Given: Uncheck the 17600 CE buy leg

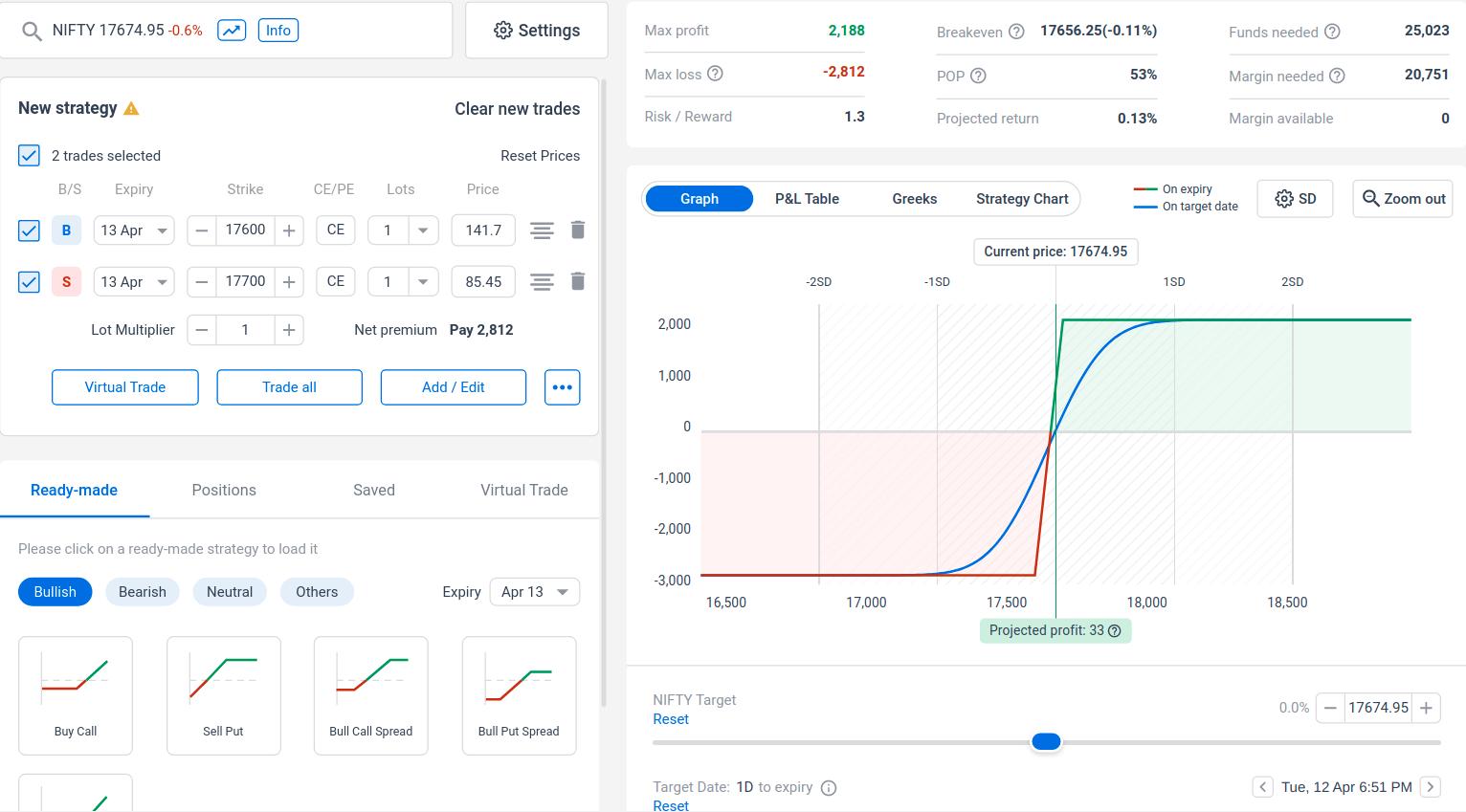Looking at the screenshot, I should [28, 230].
